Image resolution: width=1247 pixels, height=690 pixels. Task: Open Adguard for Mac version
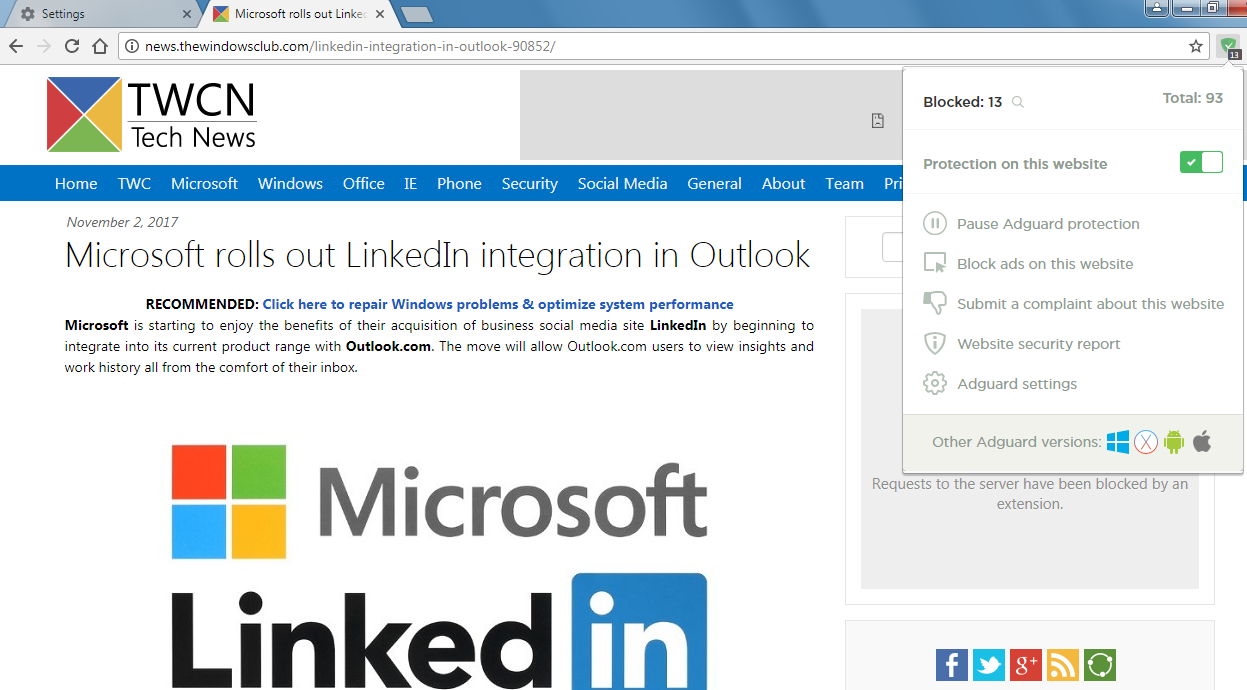coord(1146,442)
